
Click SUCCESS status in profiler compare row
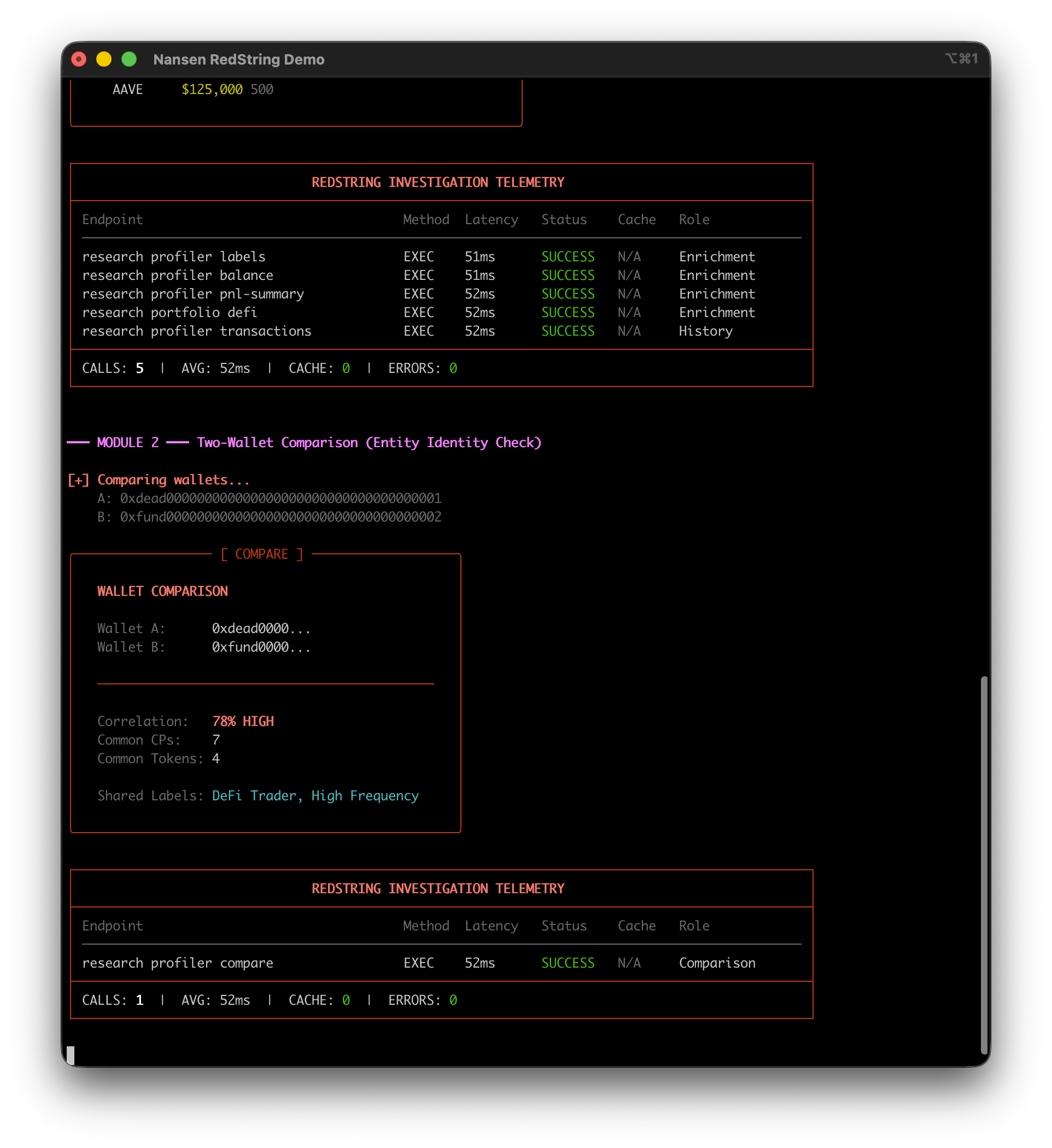point(568,963)
